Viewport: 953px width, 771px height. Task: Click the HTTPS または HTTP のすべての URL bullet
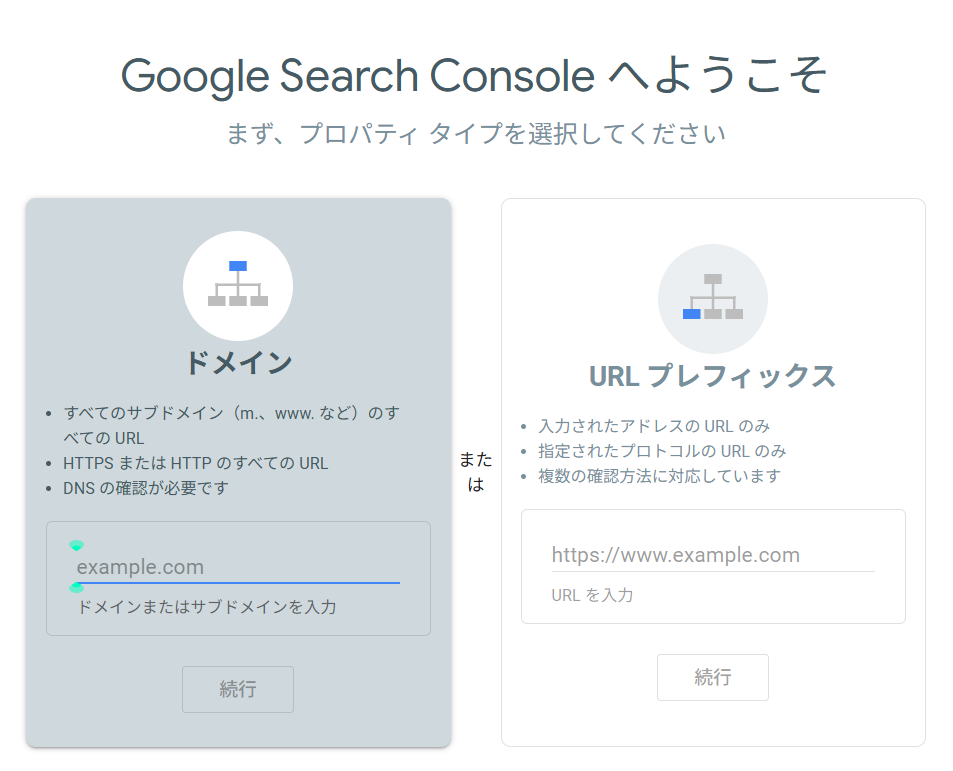point(195,463)
